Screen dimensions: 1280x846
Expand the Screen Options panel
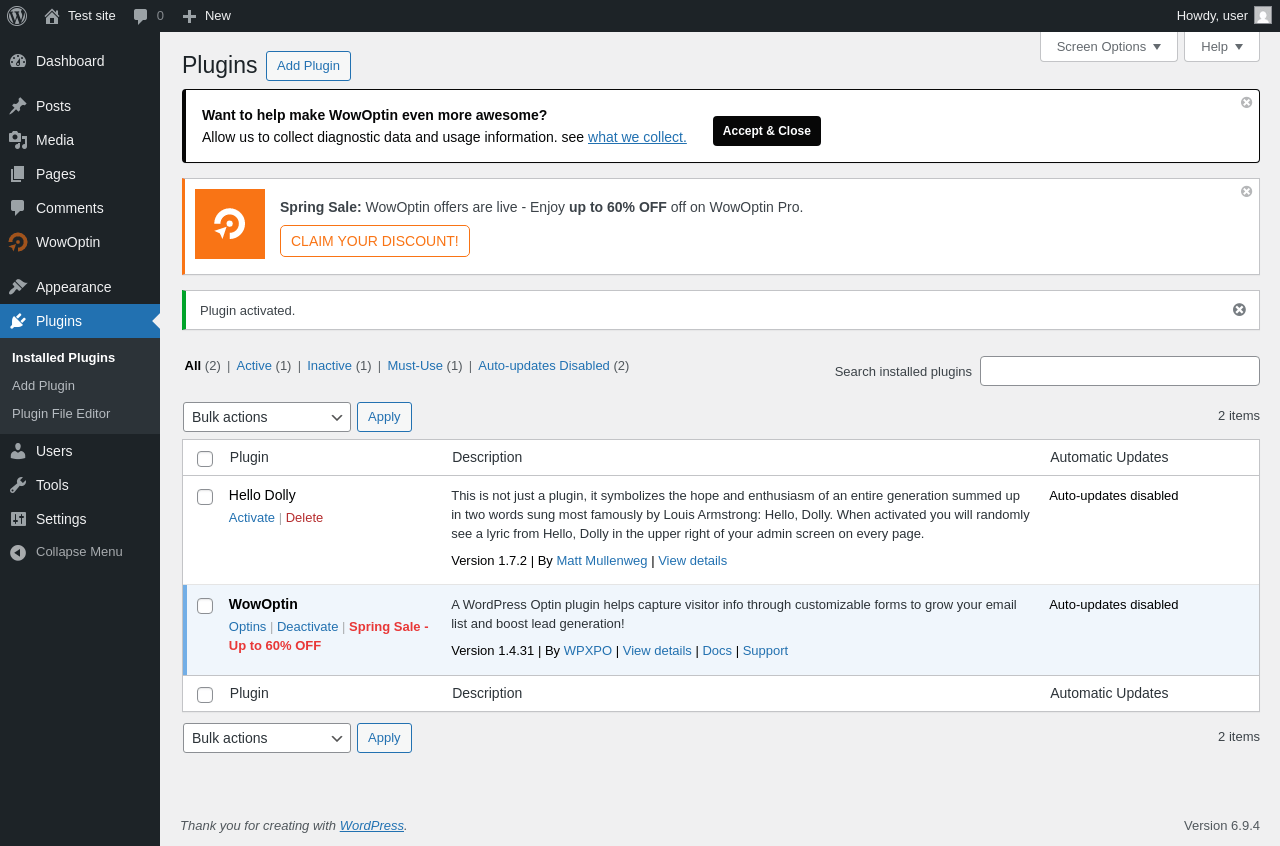[x=1109, y=46]
